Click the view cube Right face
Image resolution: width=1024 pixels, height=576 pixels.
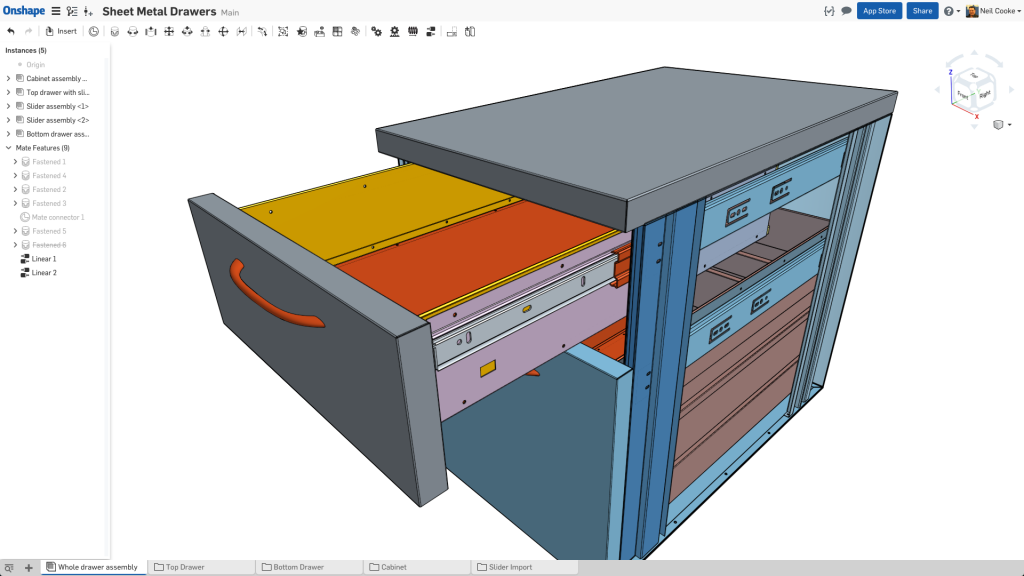pyautogui.click(x=985, y=94)
